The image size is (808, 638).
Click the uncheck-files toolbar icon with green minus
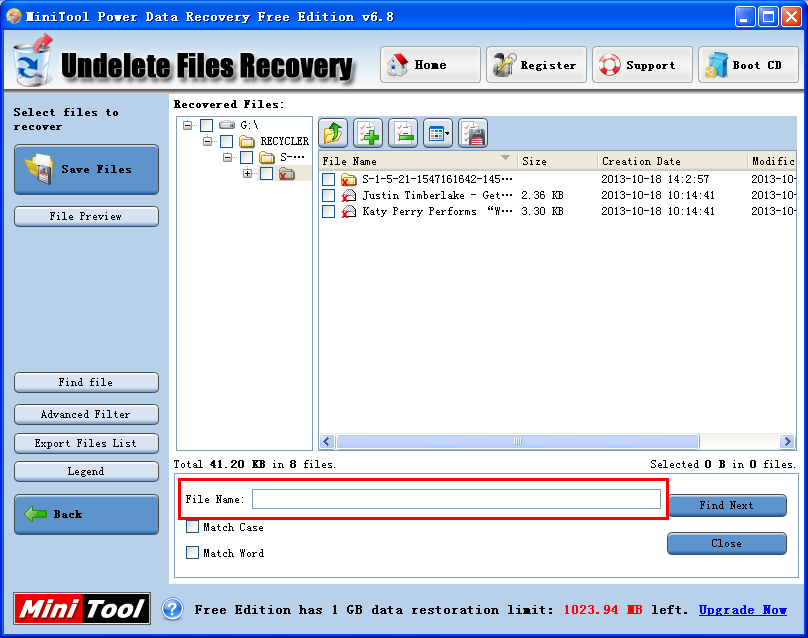tap(403, 133)
